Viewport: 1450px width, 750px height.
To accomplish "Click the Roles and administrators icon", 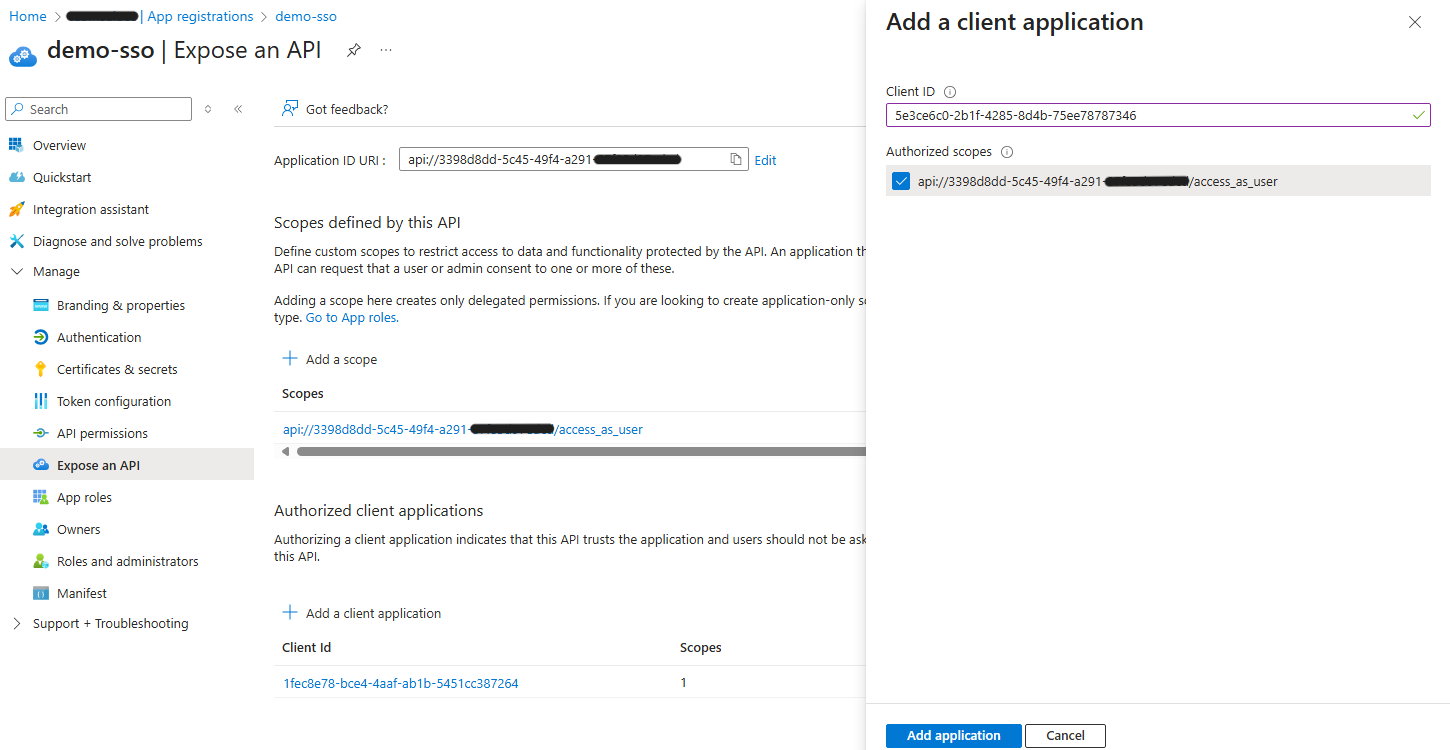I will [40, 561].
